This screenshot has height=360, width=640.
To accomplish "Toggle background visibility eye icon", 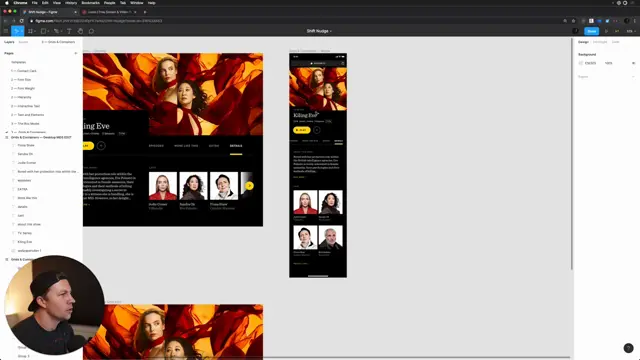I will (633, 63).
